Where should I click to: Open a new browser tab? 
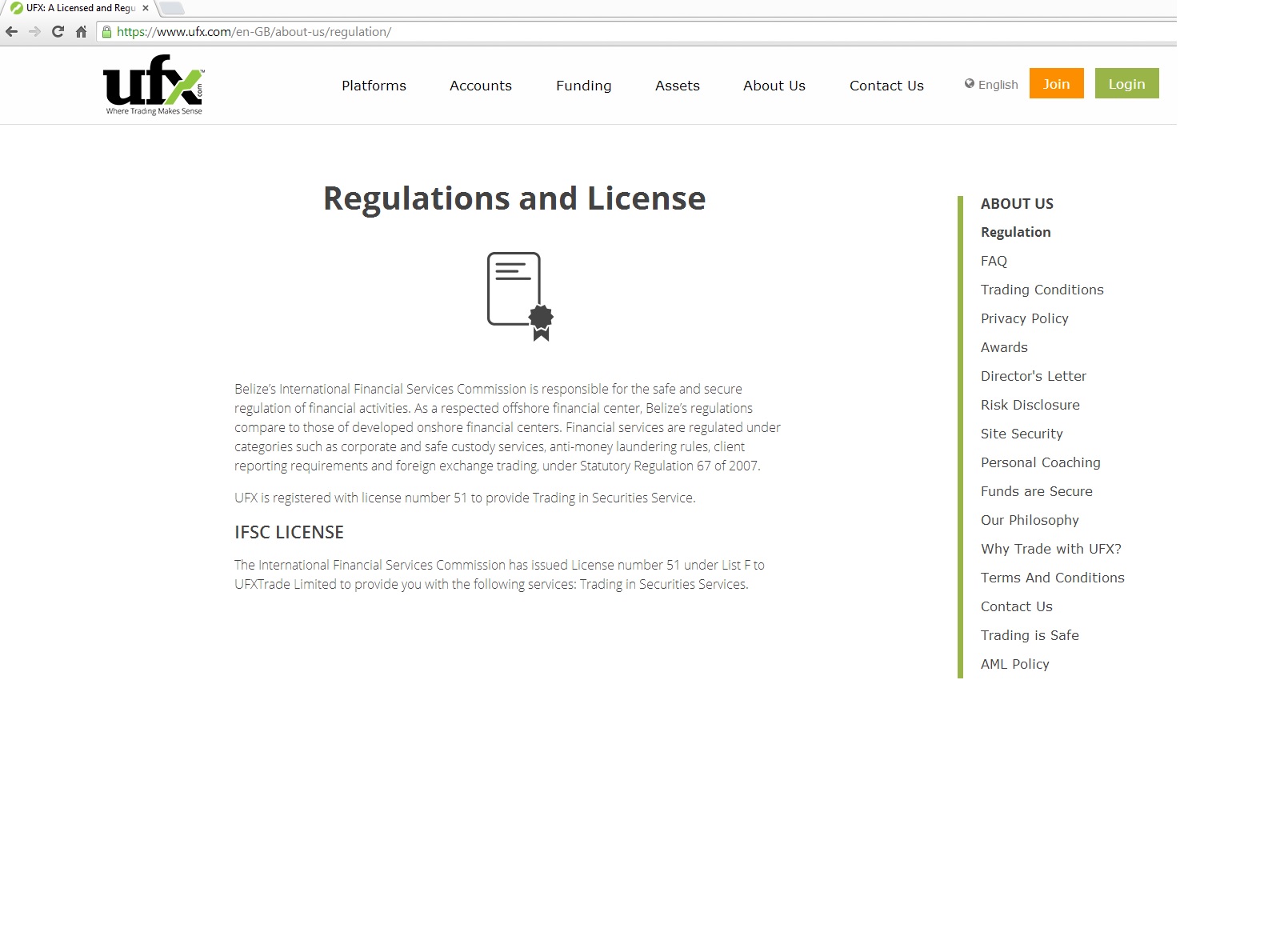coord(172,9)
